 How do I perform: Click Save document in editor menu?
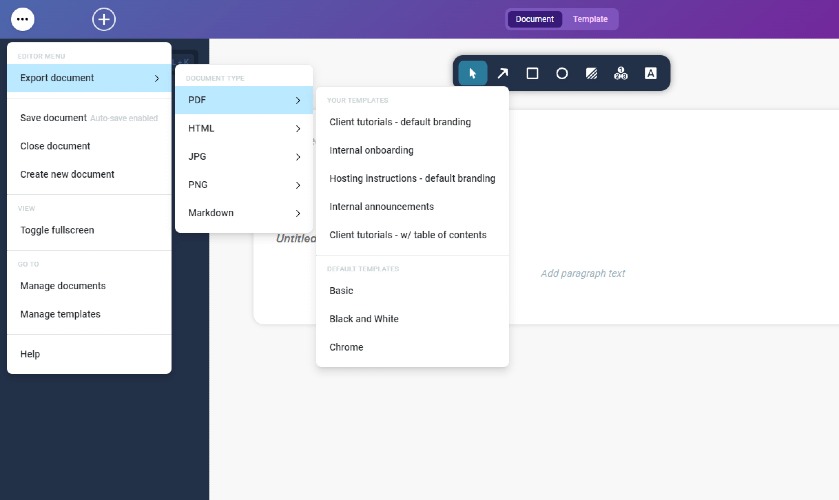tap(89, 118)
